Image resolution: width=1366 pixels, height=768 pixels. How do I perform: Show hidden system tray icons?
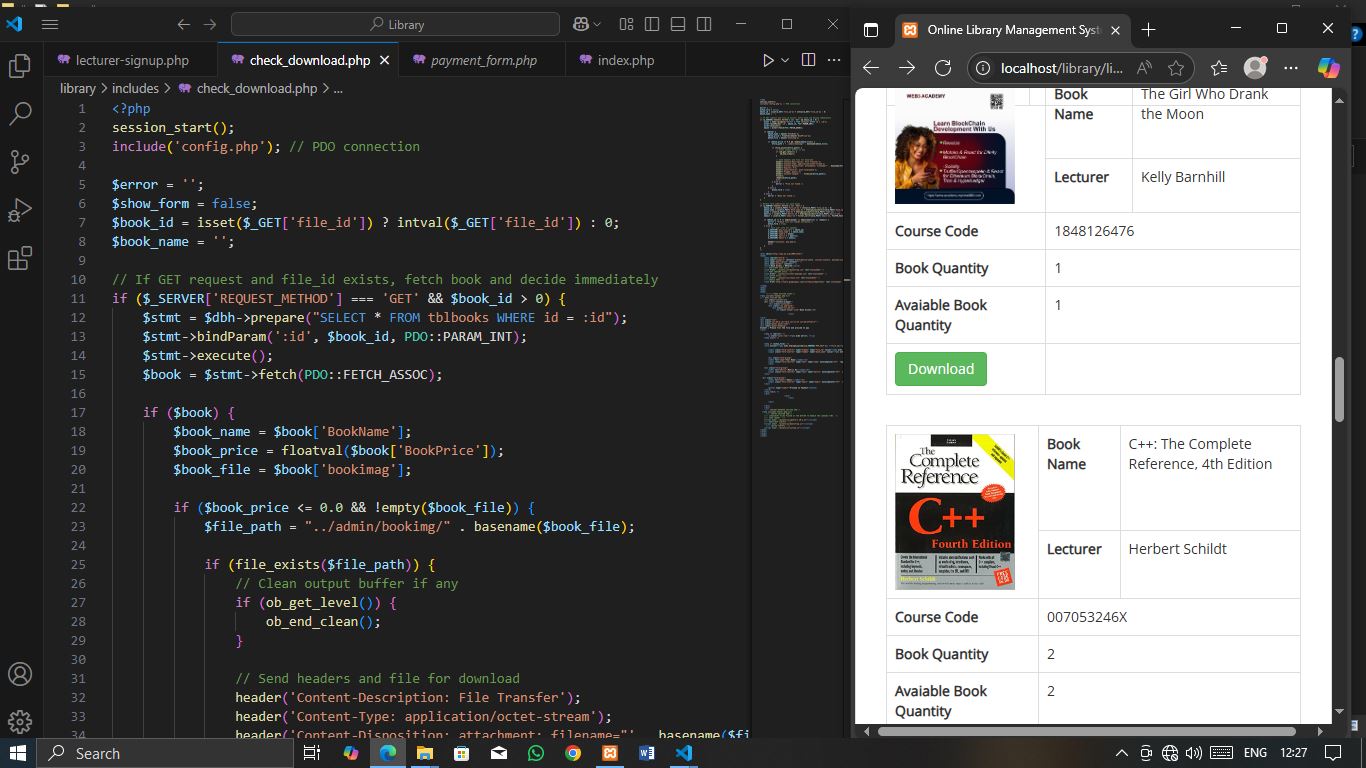[1121, 753]
